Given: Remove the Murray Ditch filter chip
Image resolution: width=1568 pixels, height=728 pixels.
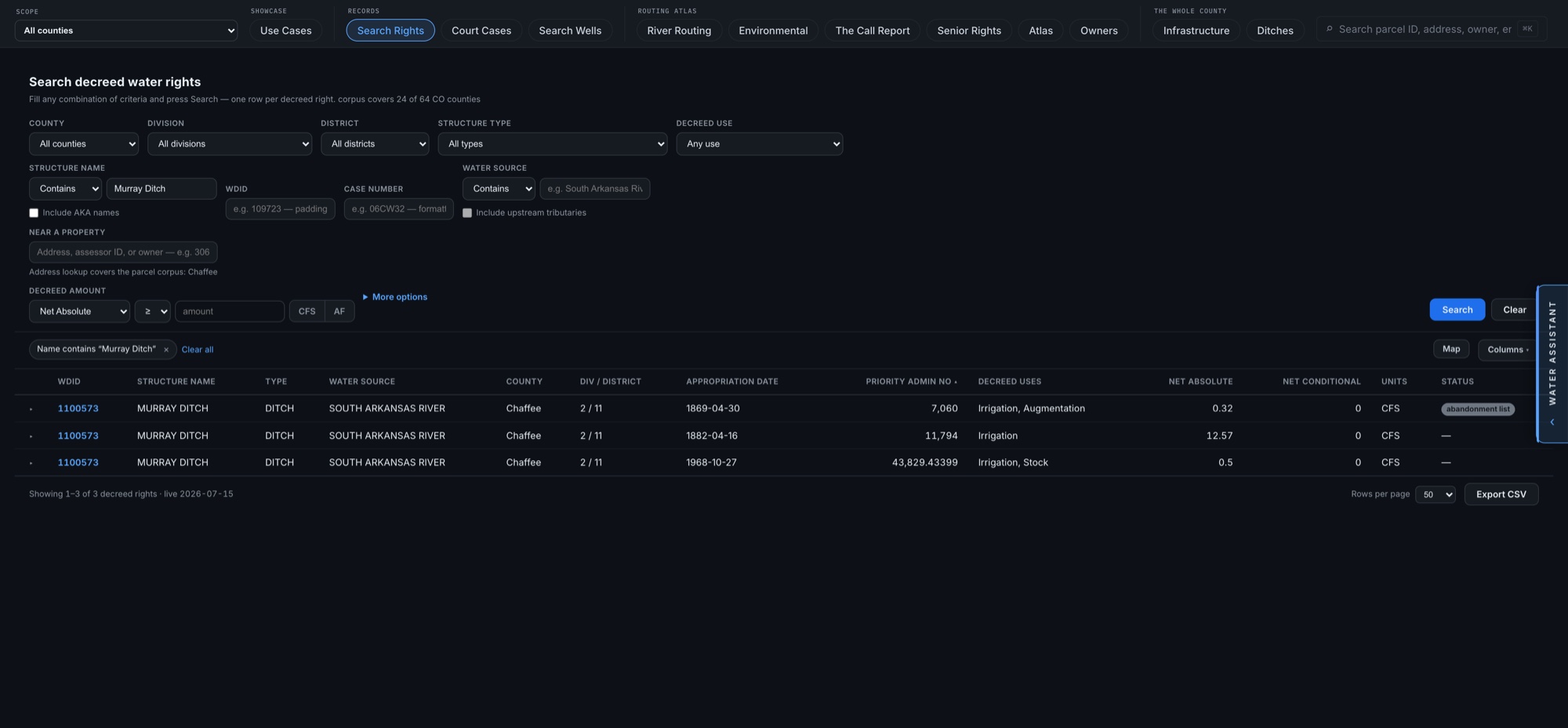Looking at the screenshot, I should 166,350.
